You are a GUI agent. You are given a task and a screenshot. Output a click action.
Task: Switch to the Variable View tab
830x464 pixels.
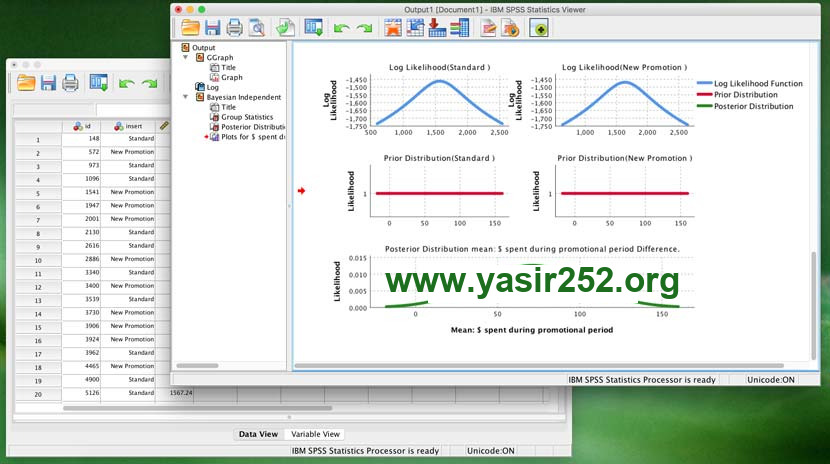tap(315, 434)
